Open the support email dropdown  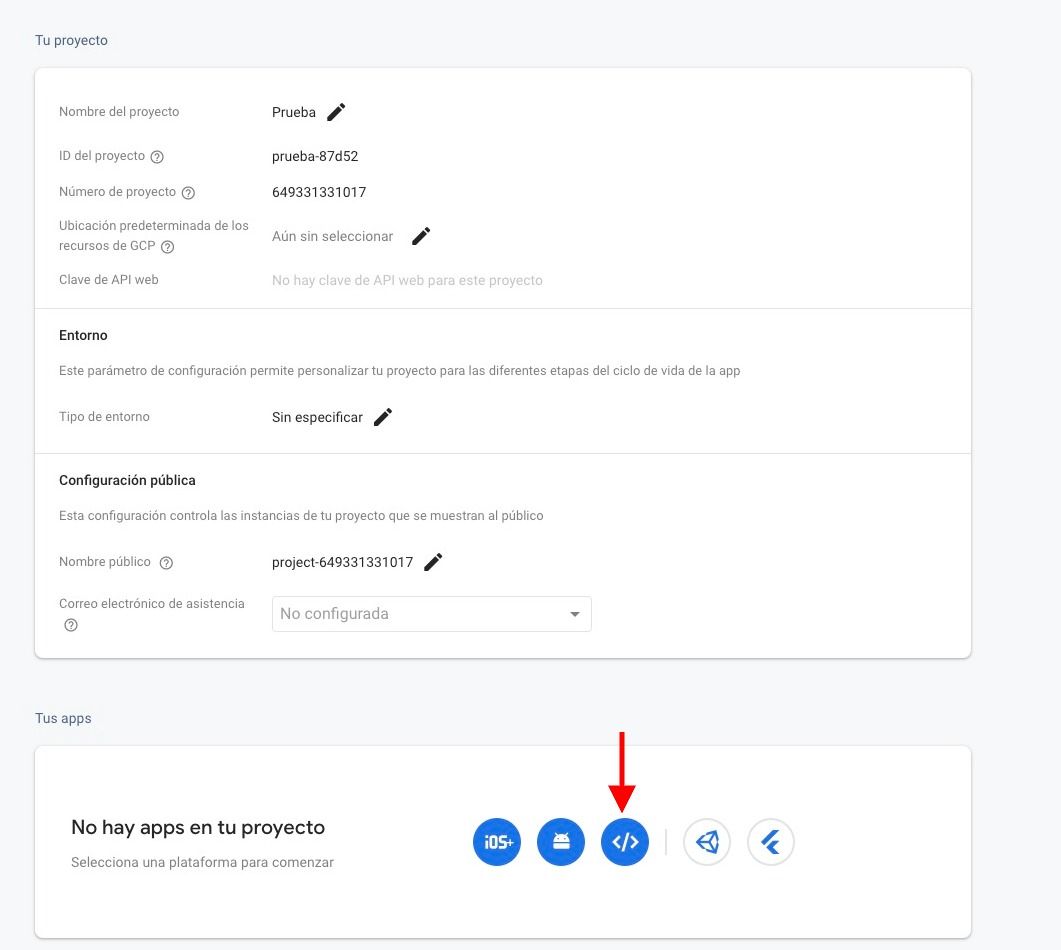432,614
